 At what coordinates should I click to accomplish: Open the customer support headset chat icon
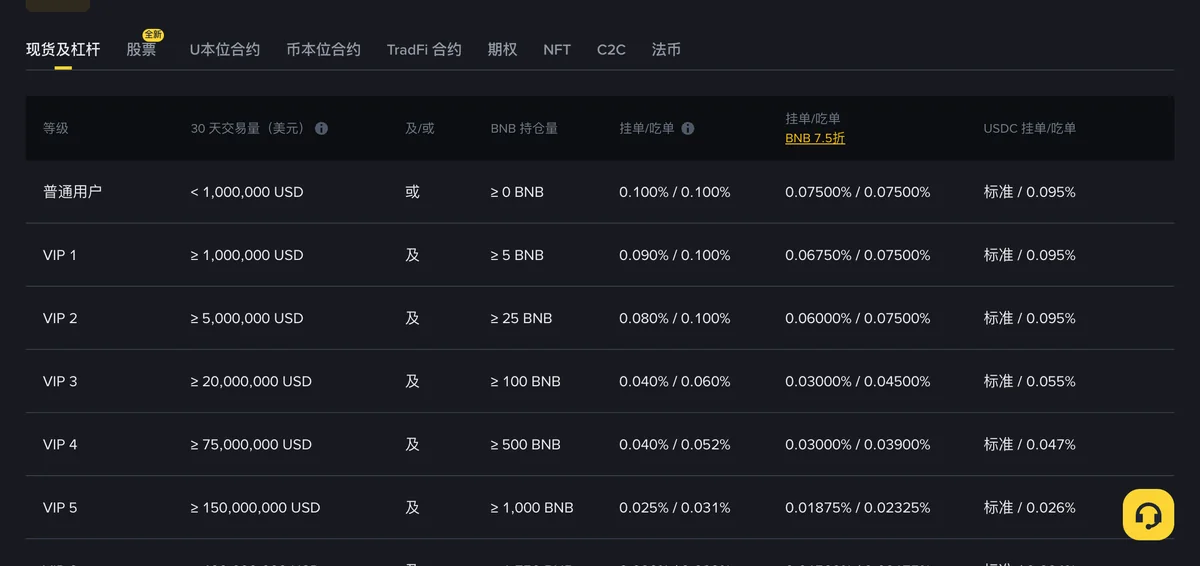tap(1148, 514)
